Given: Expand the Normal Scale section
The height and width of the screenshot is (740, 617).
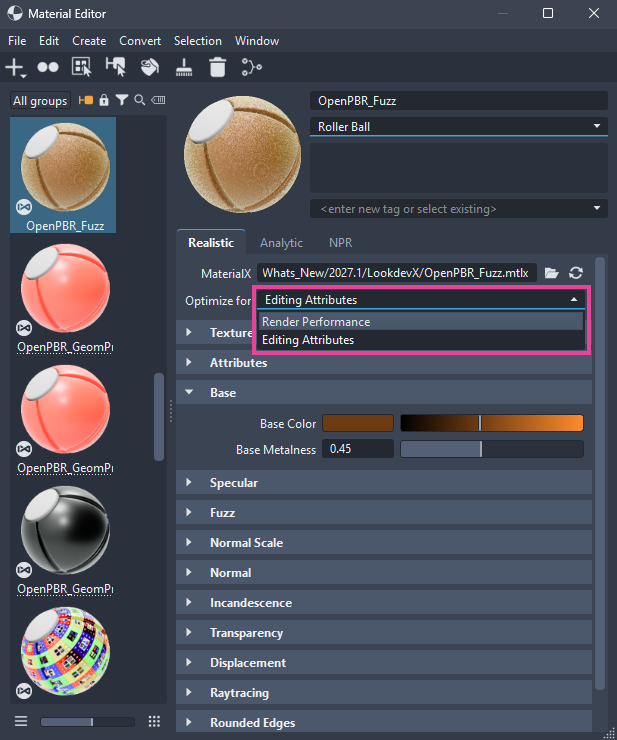Looking at the screenshot, I should [384, 542].
